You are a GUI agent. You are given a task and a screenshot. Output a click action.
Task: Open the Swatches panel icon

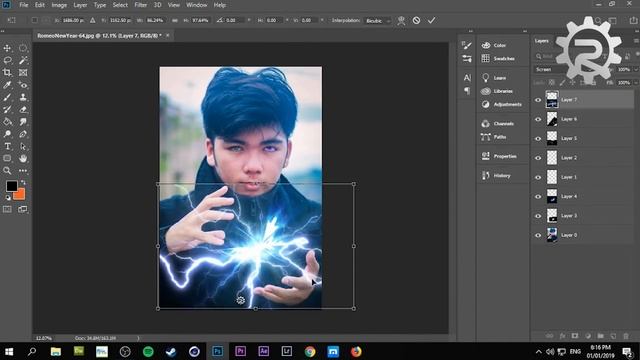(x=486, y=58)
